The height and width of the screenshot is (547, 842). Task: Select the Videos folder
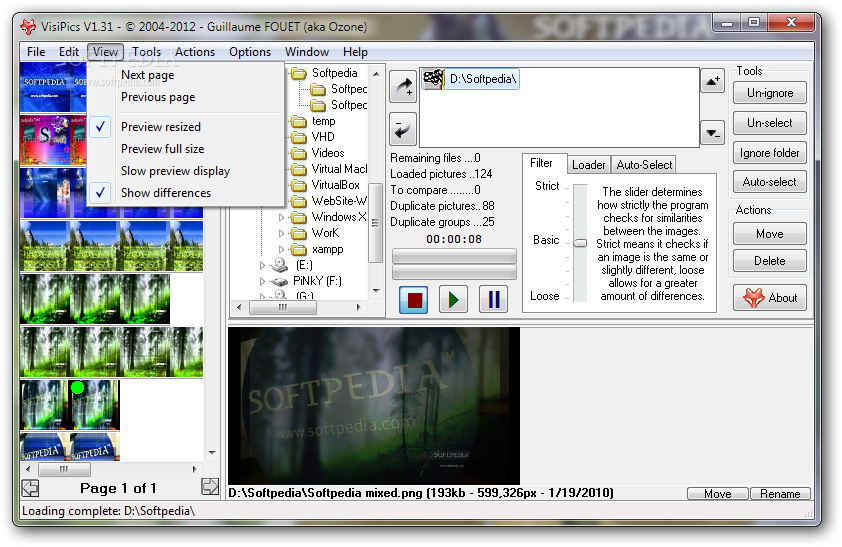(x=328, y=153)
